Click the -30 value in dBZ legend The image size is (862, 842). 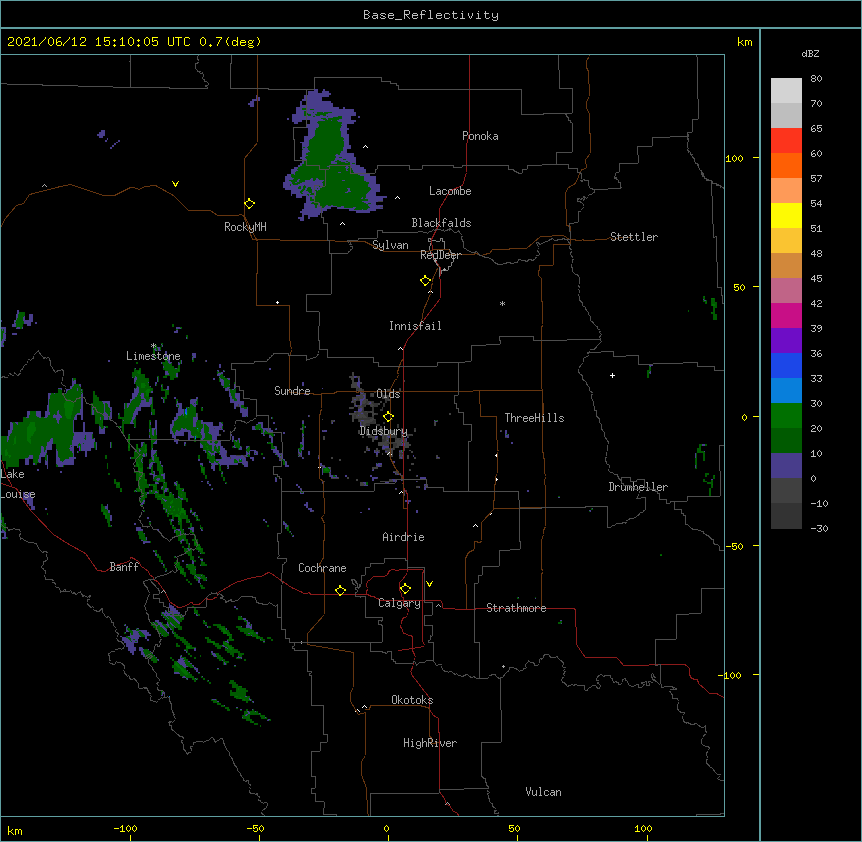click(819, 529)
